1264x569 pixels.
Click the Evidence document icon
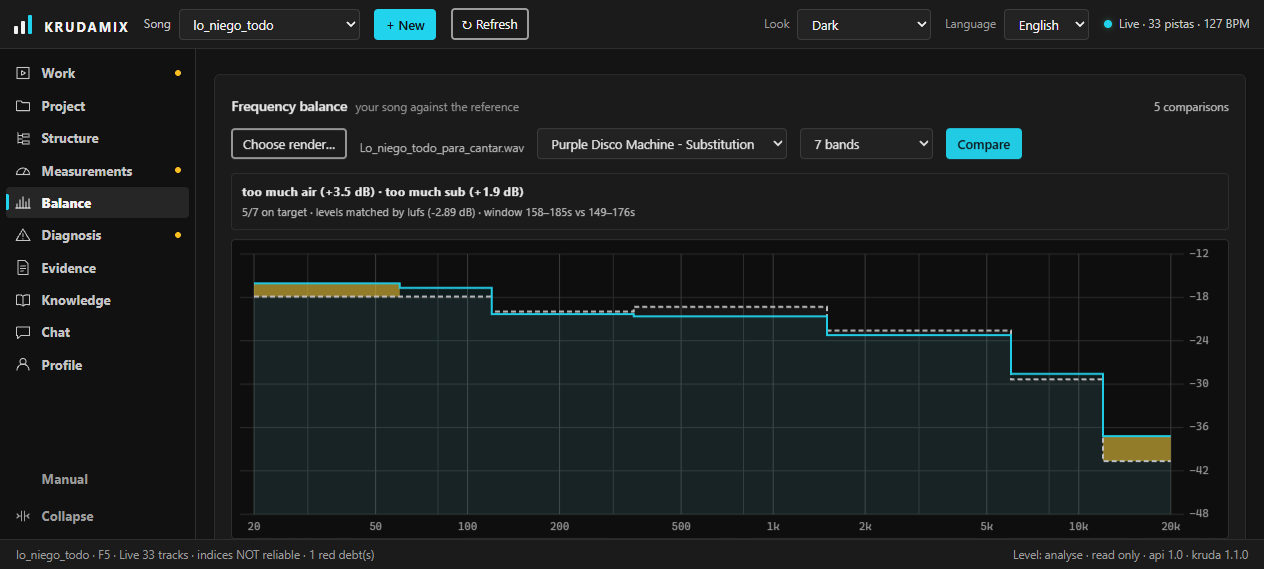pos(23,268)
